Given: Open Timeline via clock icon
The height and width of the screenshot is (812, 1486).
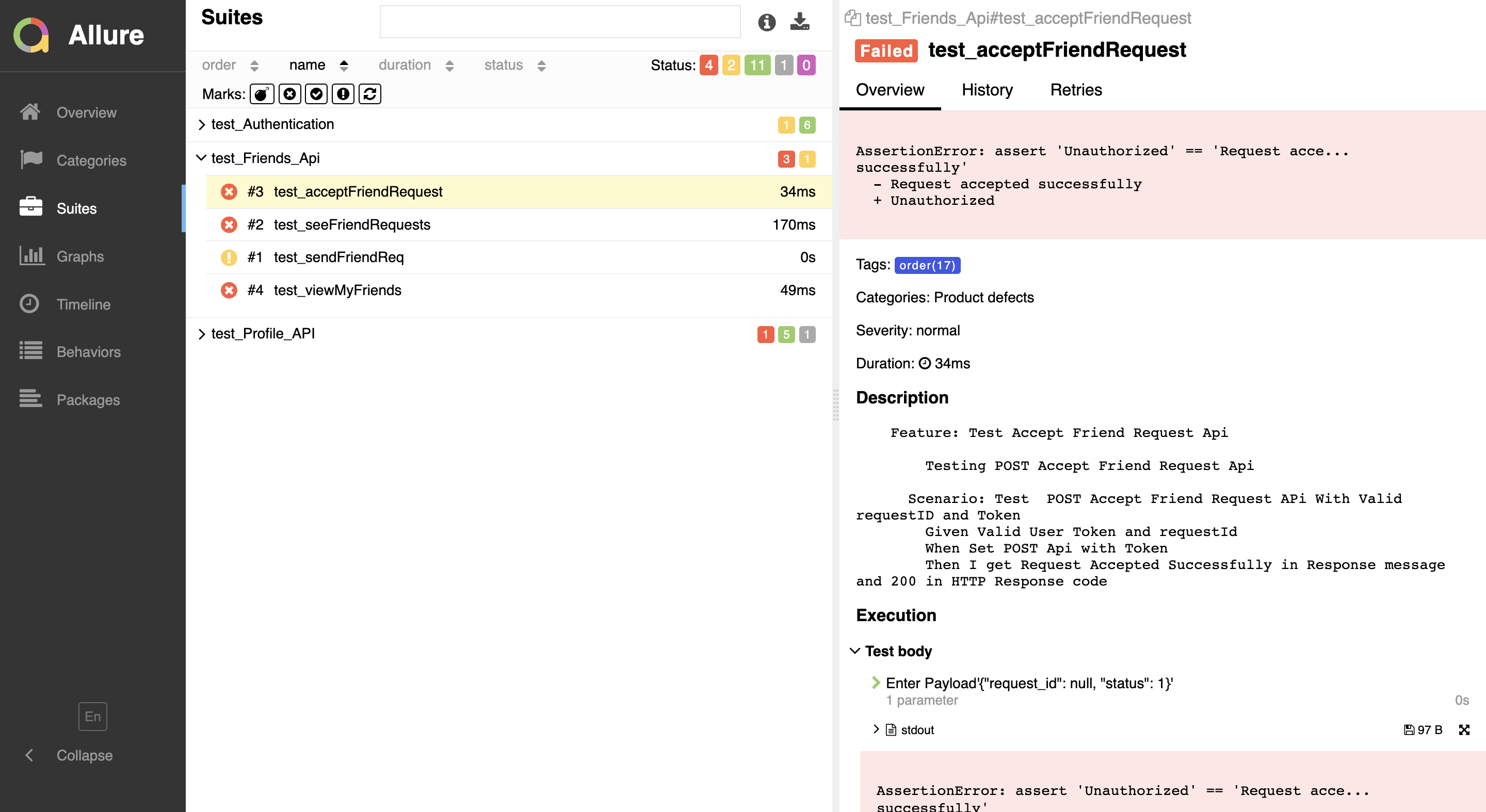Looking at the screenshot, I should tap(29, 303).
